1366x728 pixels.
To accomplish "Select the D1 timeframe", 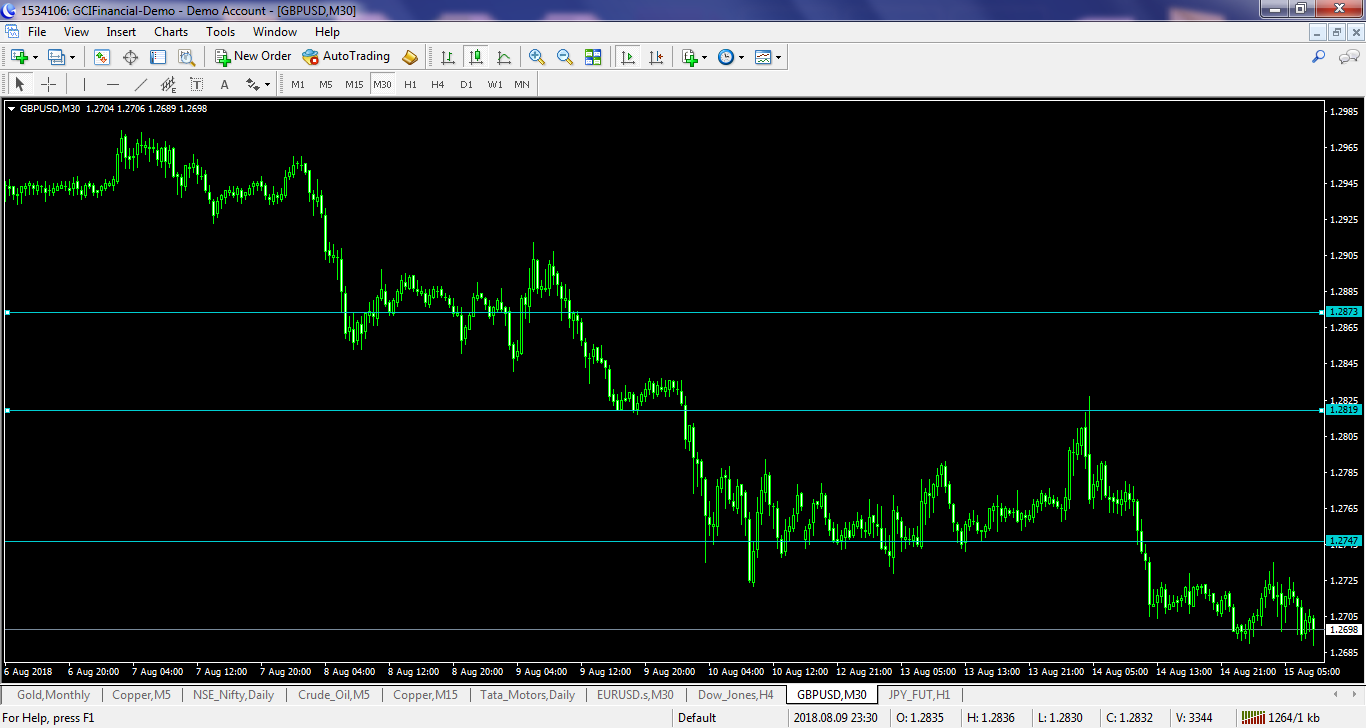I will [x=466, y=85].
